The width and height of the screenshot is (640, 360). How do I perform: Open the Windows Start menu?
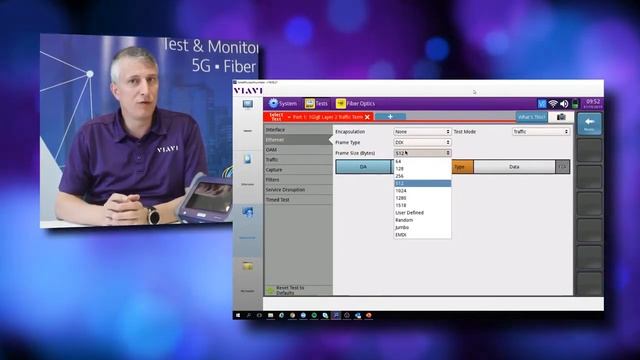click(238, 316)
